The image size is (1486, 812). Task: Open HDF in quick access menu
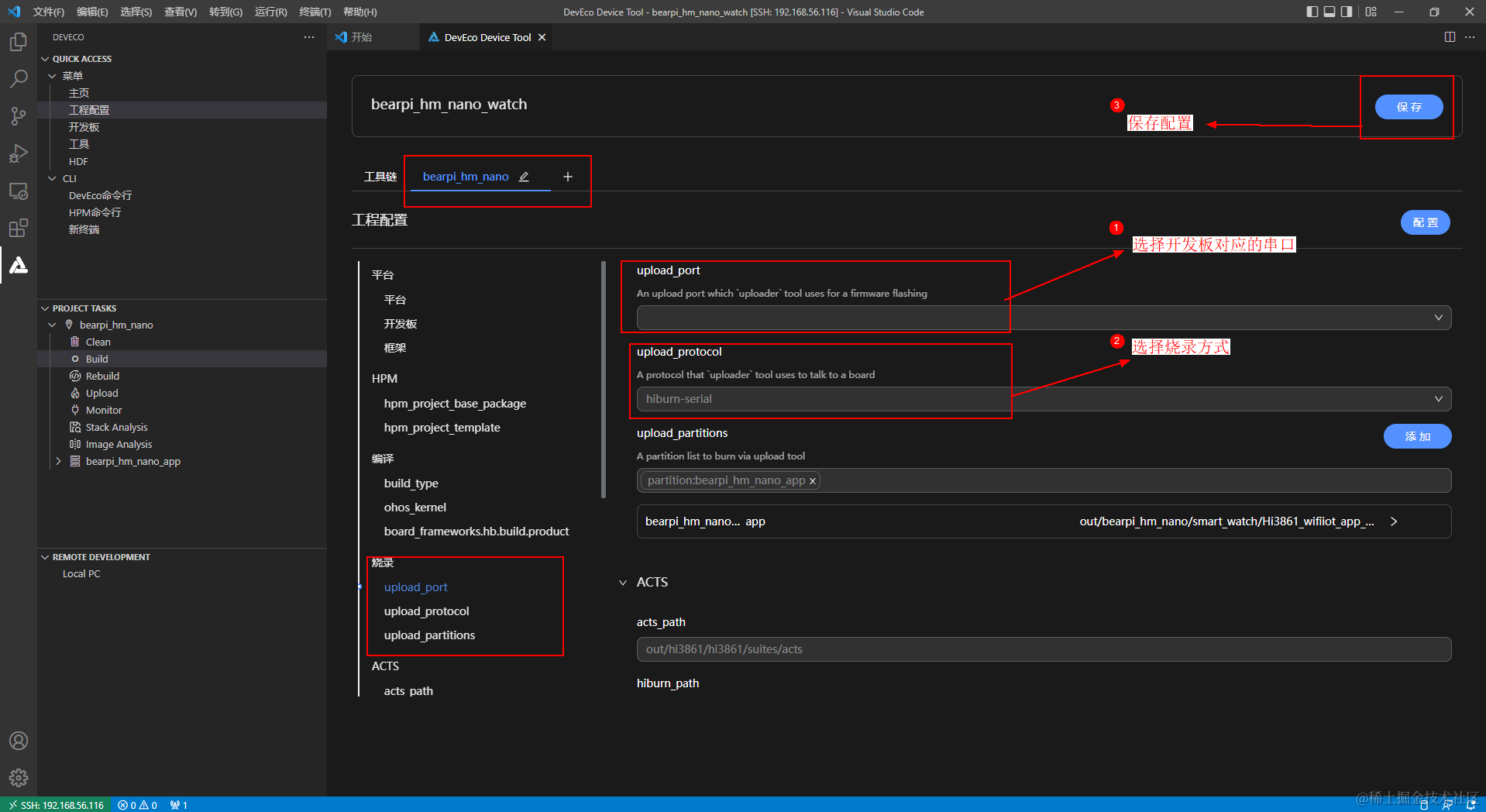[x=78, y=161]
